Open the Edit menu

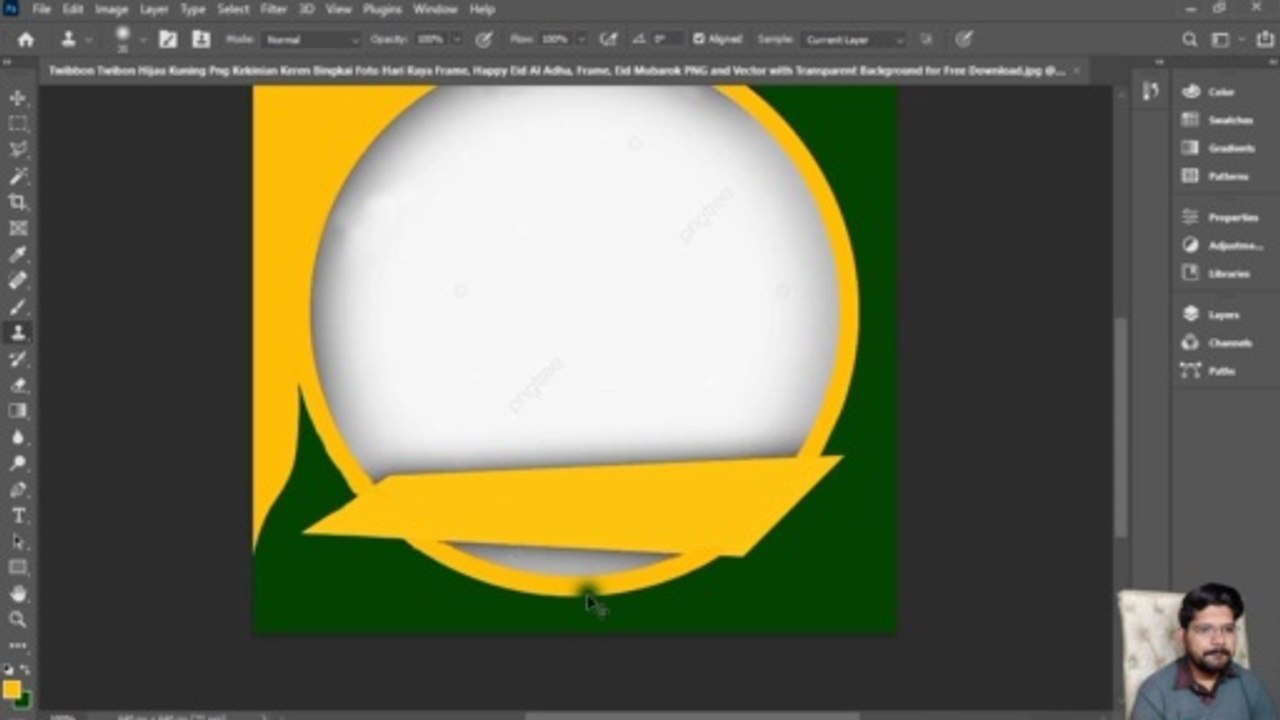point(73,9)
